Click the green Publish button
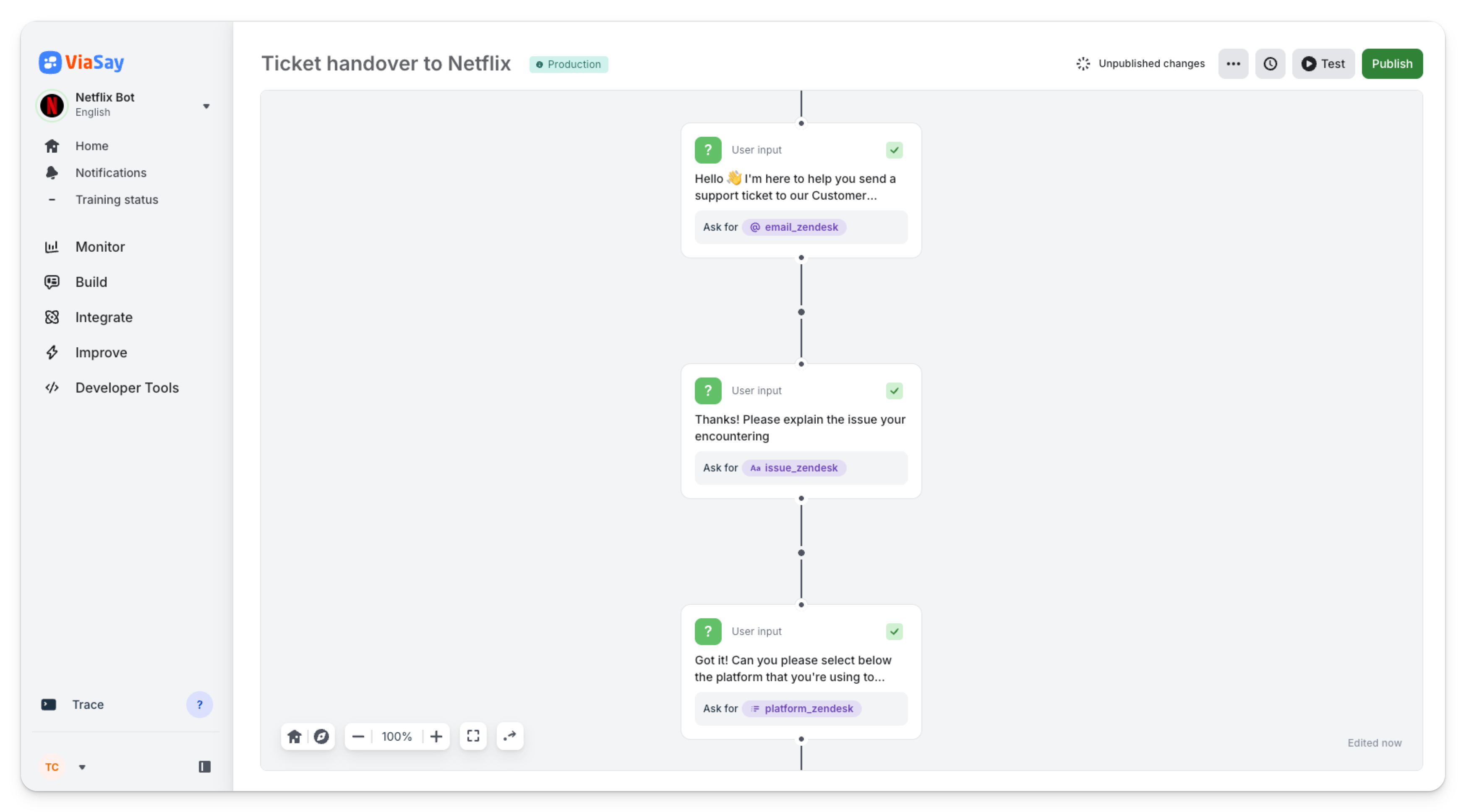1466x812 pixels. 1392,64
